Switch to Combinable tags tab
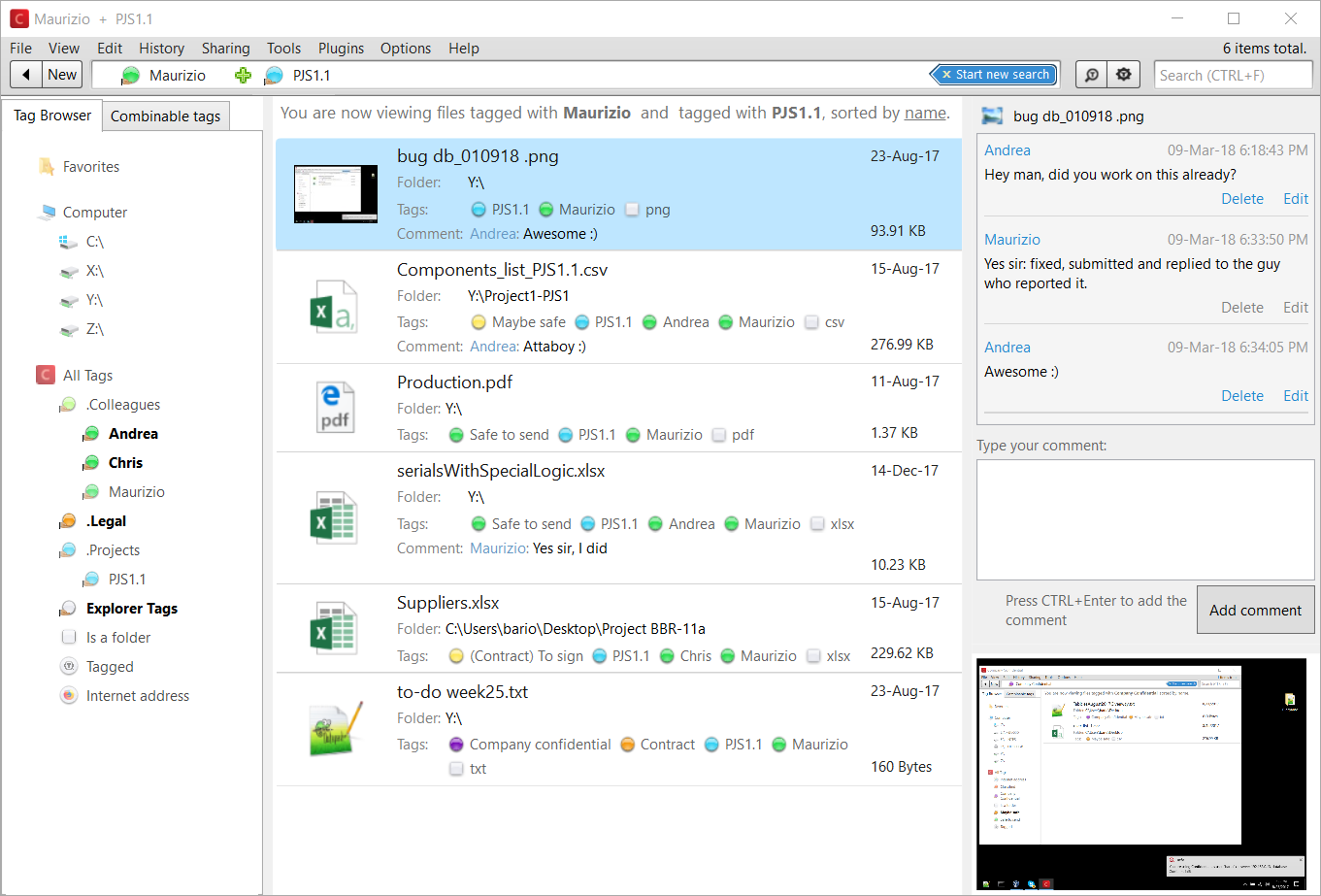This screenshot has width=1321, height=896. (x=166, y=116)
